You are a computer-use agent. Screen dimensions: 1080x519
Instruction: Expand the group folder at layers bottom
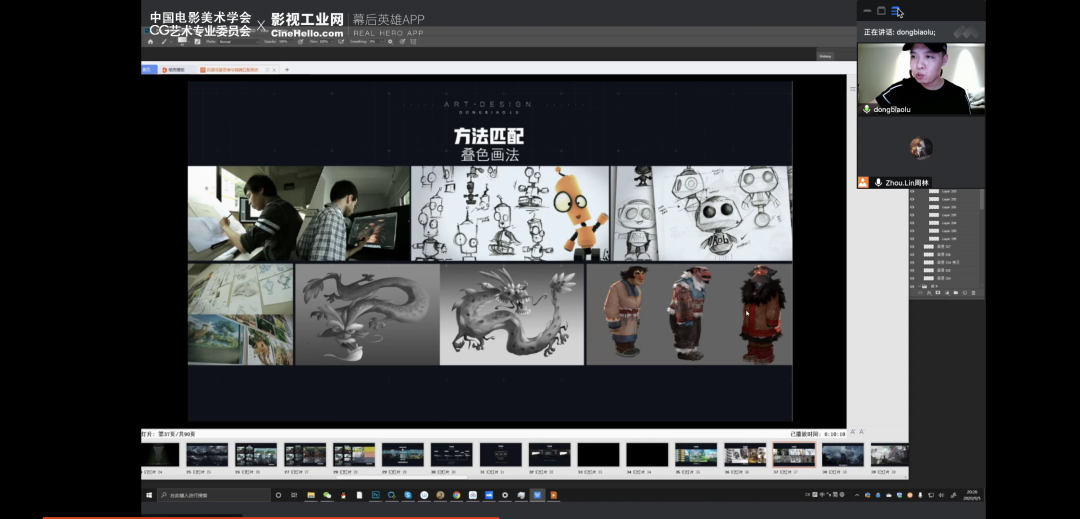click(x=919, y=286)
